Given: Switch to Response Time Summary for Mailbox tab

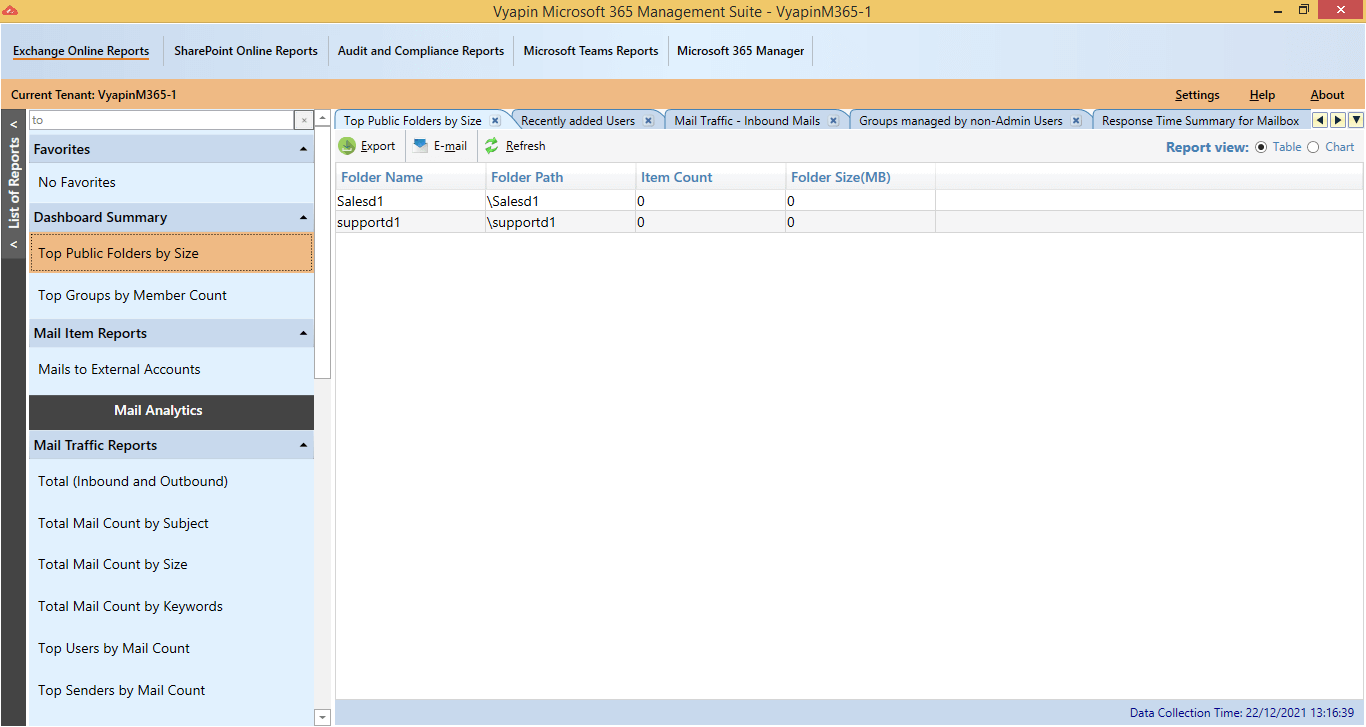Looking at the screenshot, I should 1201,121.
